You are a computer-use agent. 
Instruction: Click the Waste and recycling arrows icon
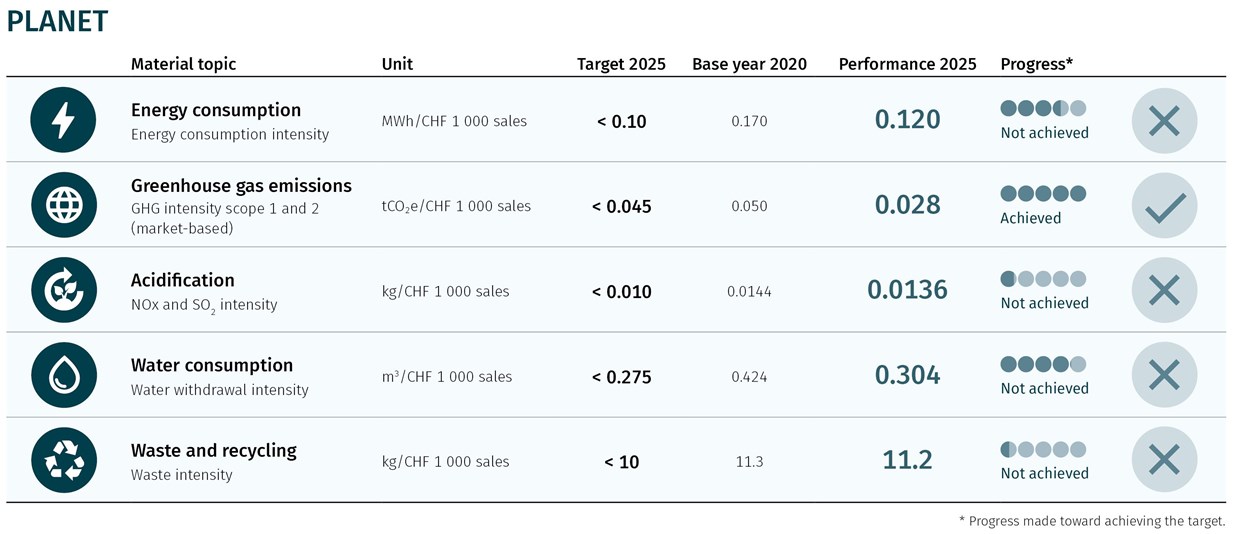(x=63, y=460)
